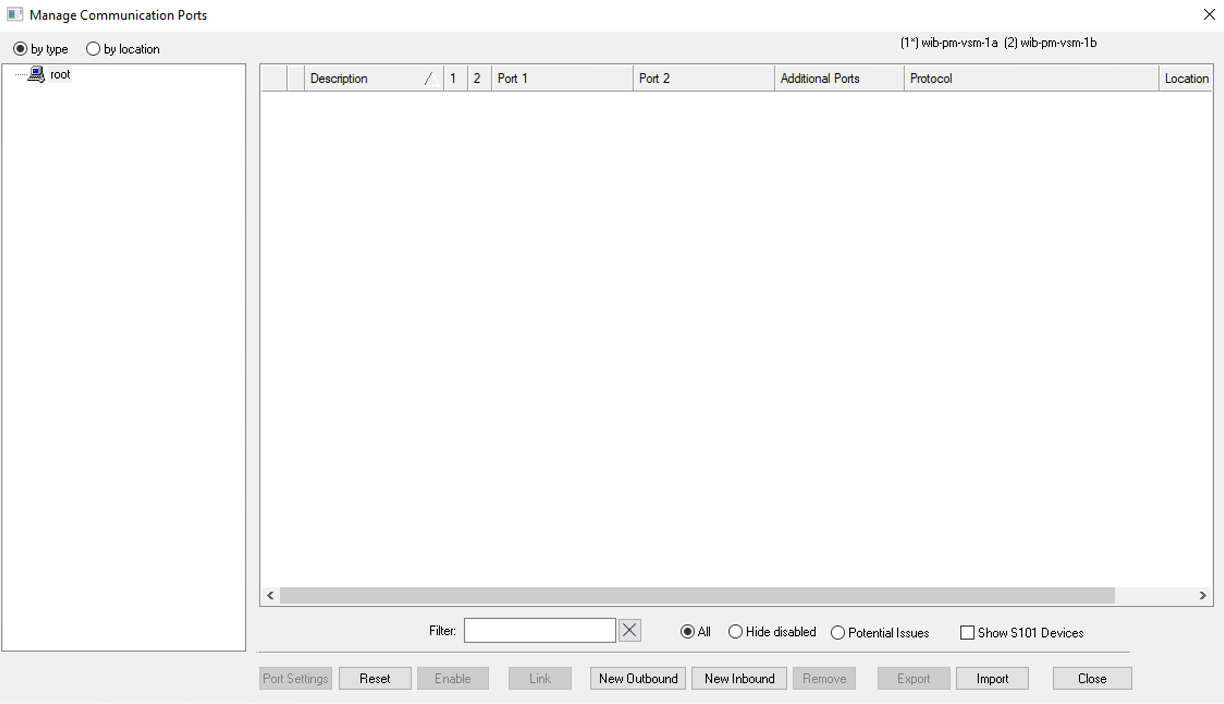Click the Additional Ports column header
Viewport: 1224px width, 704px height.
(838, 79)
